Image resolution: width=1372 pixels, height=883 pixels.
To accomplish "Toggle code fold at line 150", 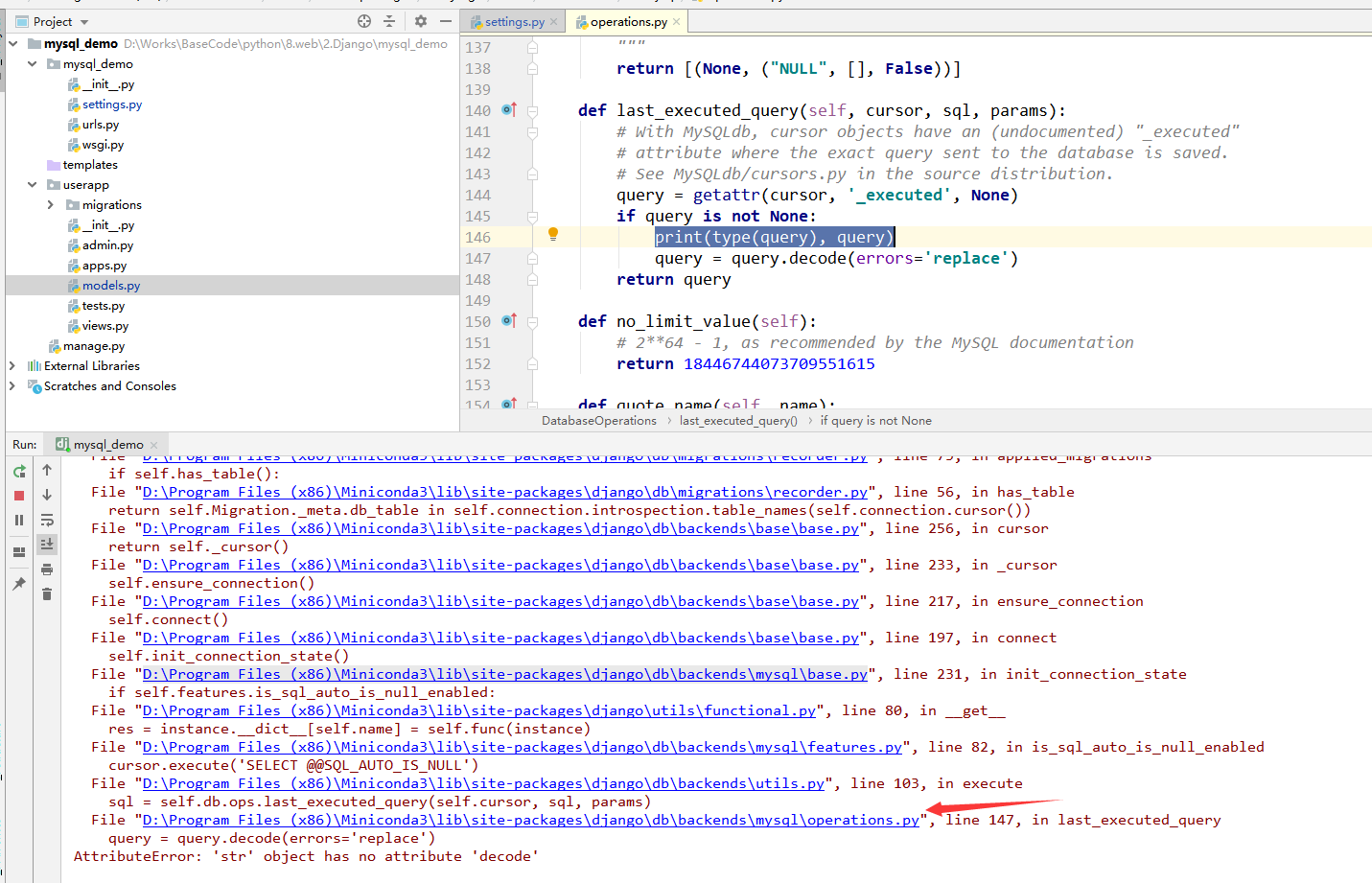I will coord(532,322).
